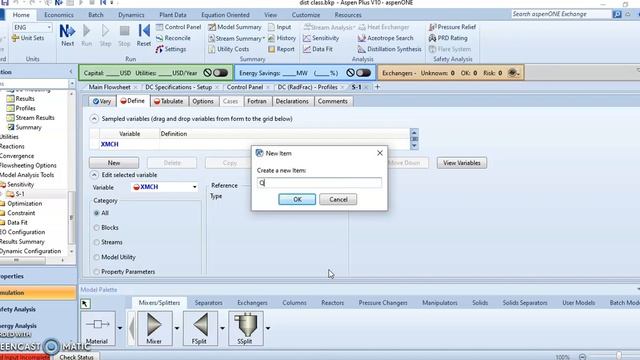The width and height of the screenshot is (640, 360).
Task: Open the Fortran tab
Action: coord(257,101)
